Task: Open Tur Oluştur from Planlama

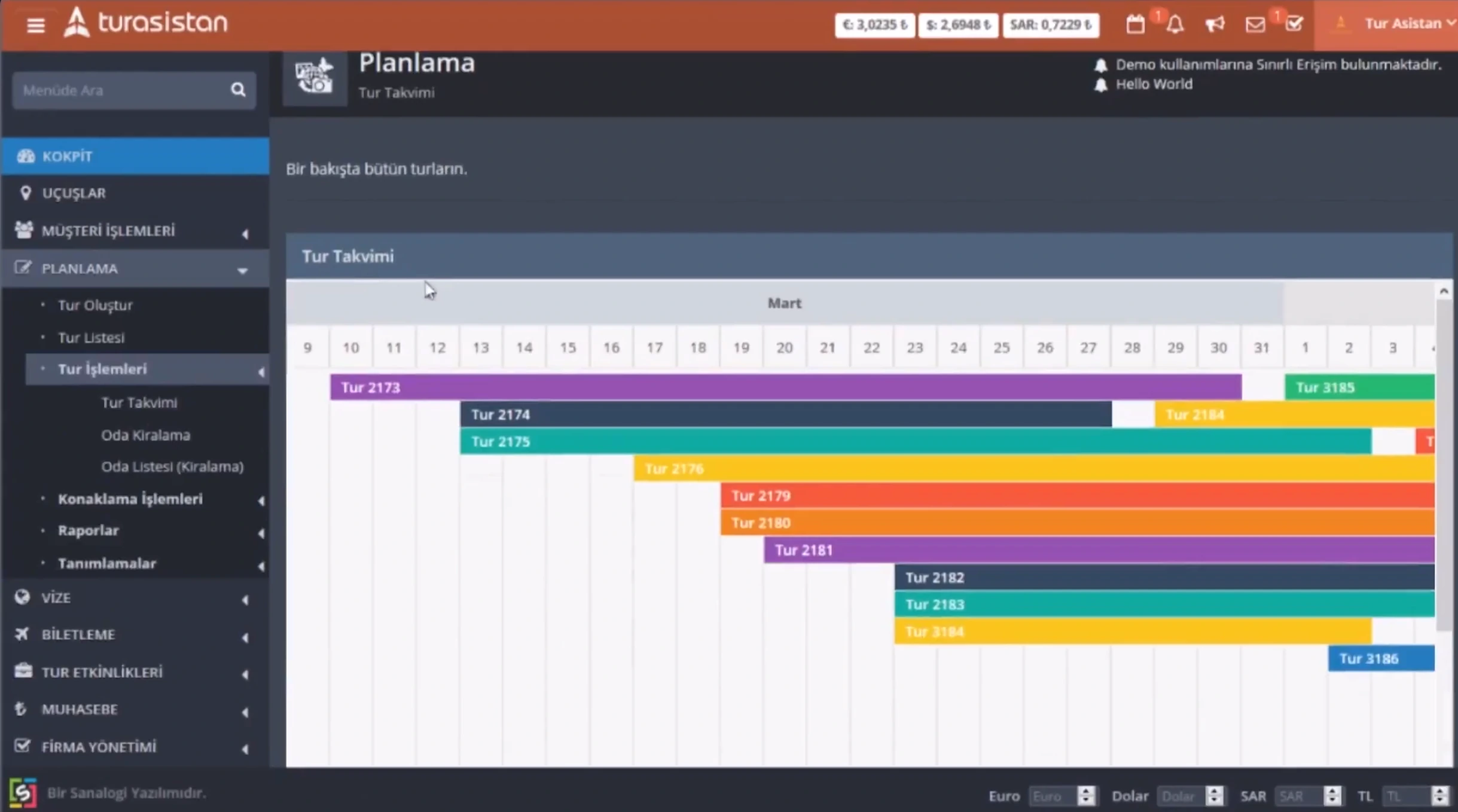Action: tap(95, 305)
